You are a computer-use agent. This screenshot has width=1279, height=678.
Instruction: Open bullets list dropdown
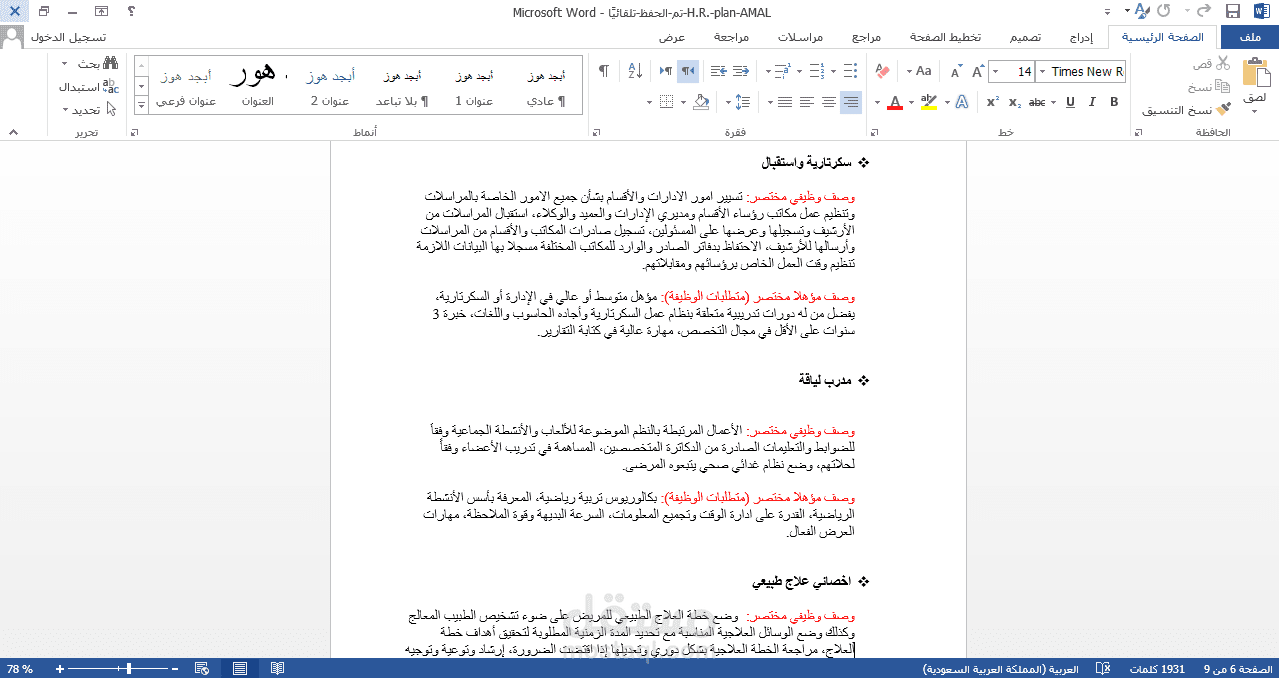[834, 71]
